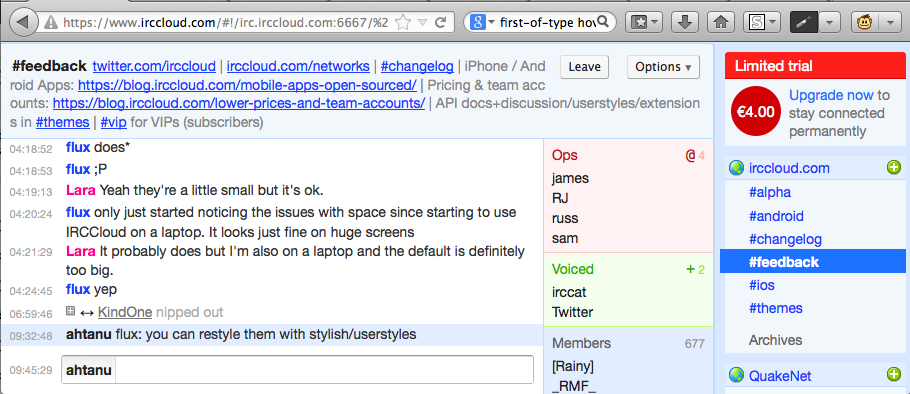Open the Greasemonkey dropdown arrow
Image resolution: width=910 pixels, height=394 pixels.
tap(890, 23)
